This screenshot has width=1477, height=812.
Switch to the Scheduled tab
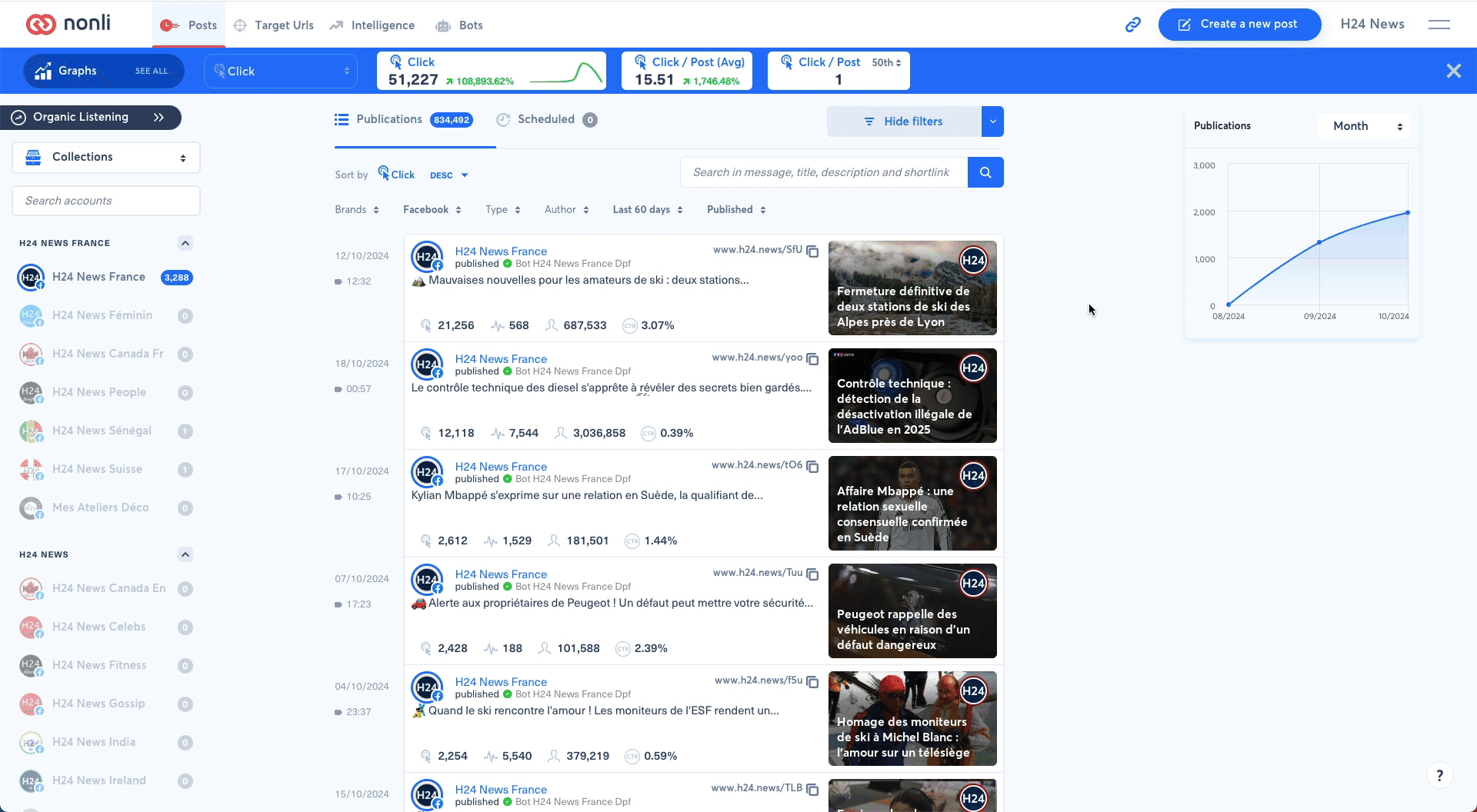[x=547, y=120]
